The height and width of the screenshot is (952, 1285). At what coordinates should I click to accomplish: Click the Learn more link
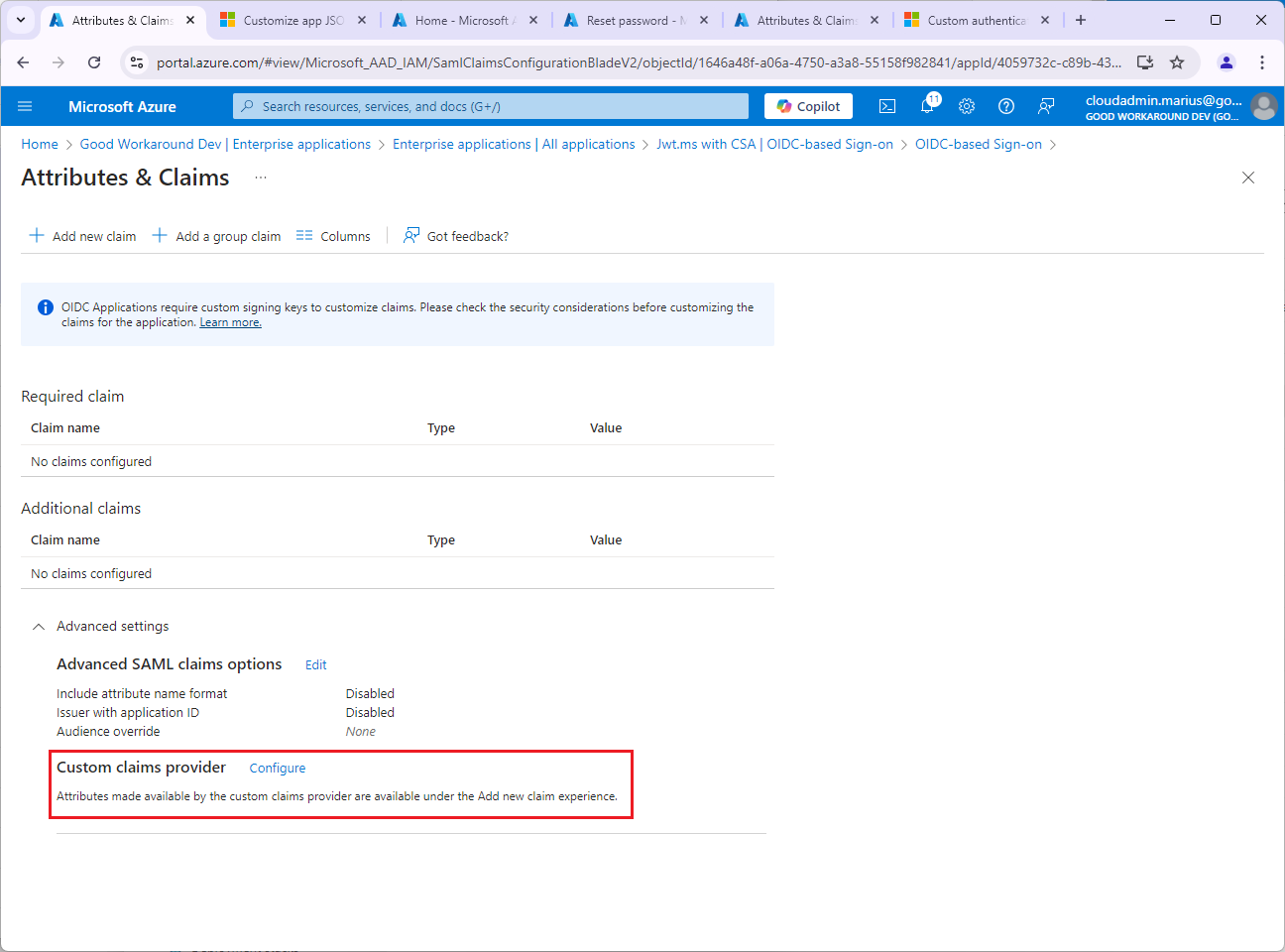[230, 322]
